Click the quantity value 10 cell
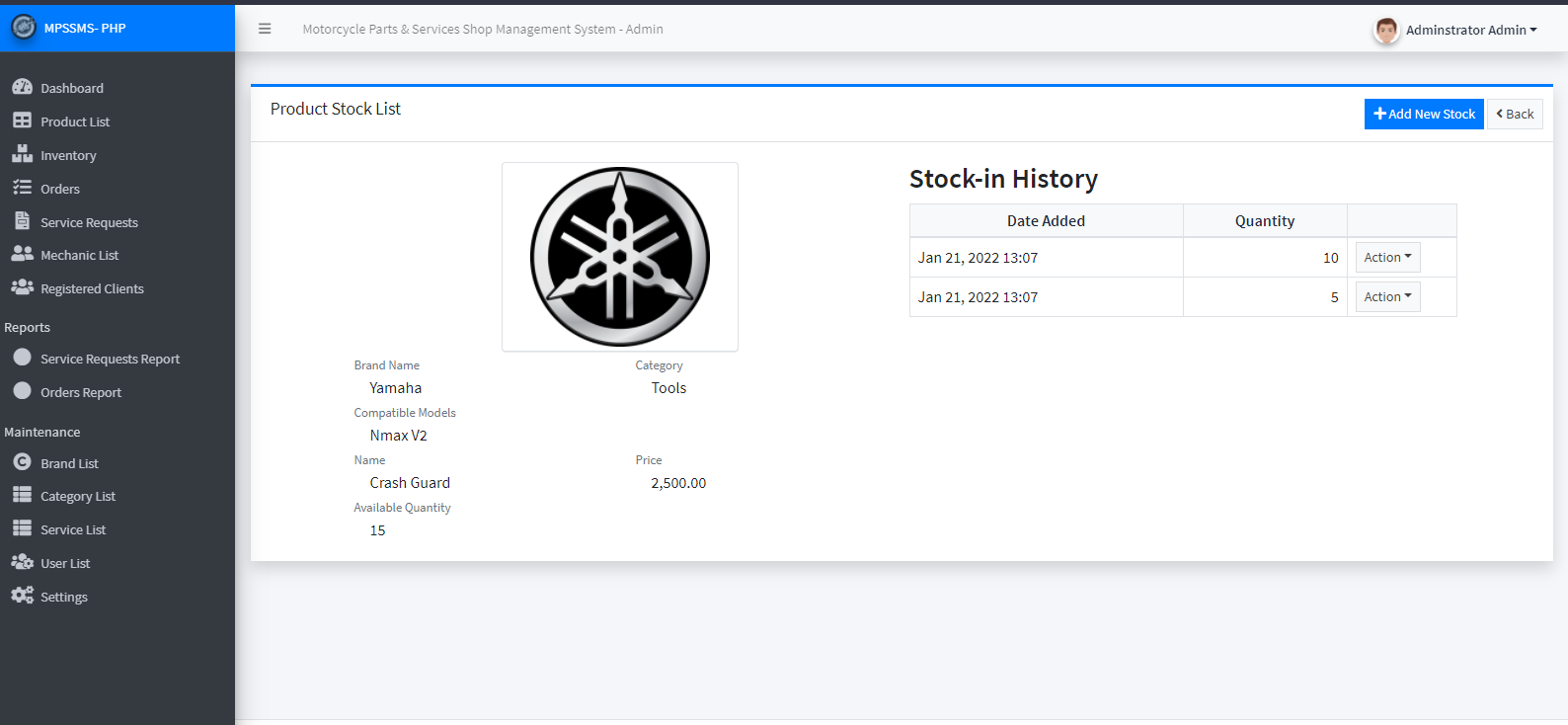 1265,257
